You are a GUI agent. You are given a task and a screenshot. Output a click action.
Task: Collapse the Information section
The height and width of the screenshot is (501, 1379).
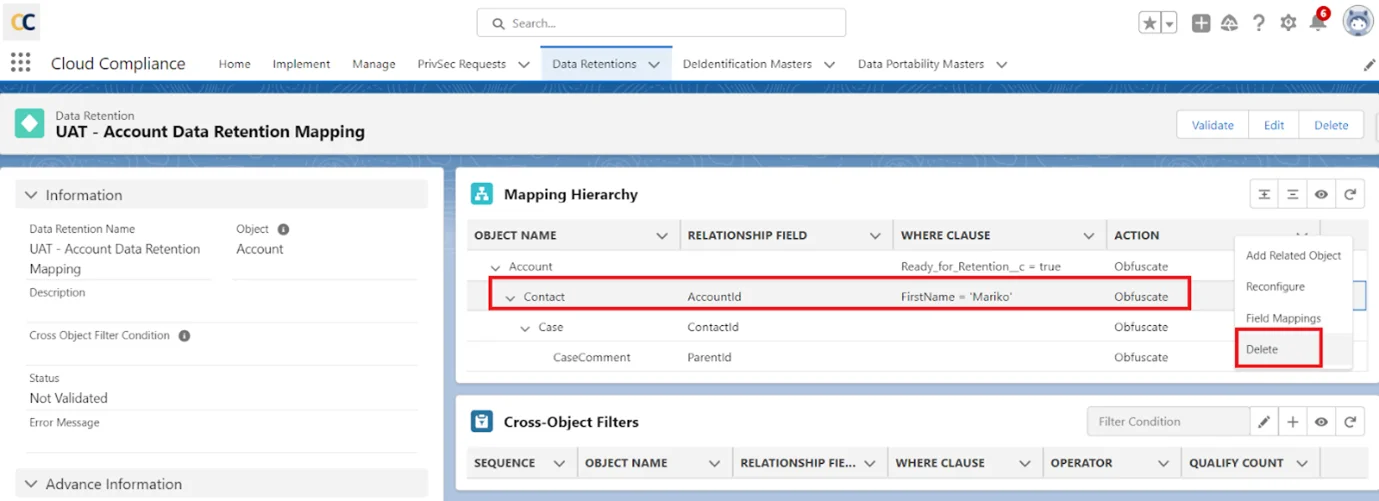(31, 195)
